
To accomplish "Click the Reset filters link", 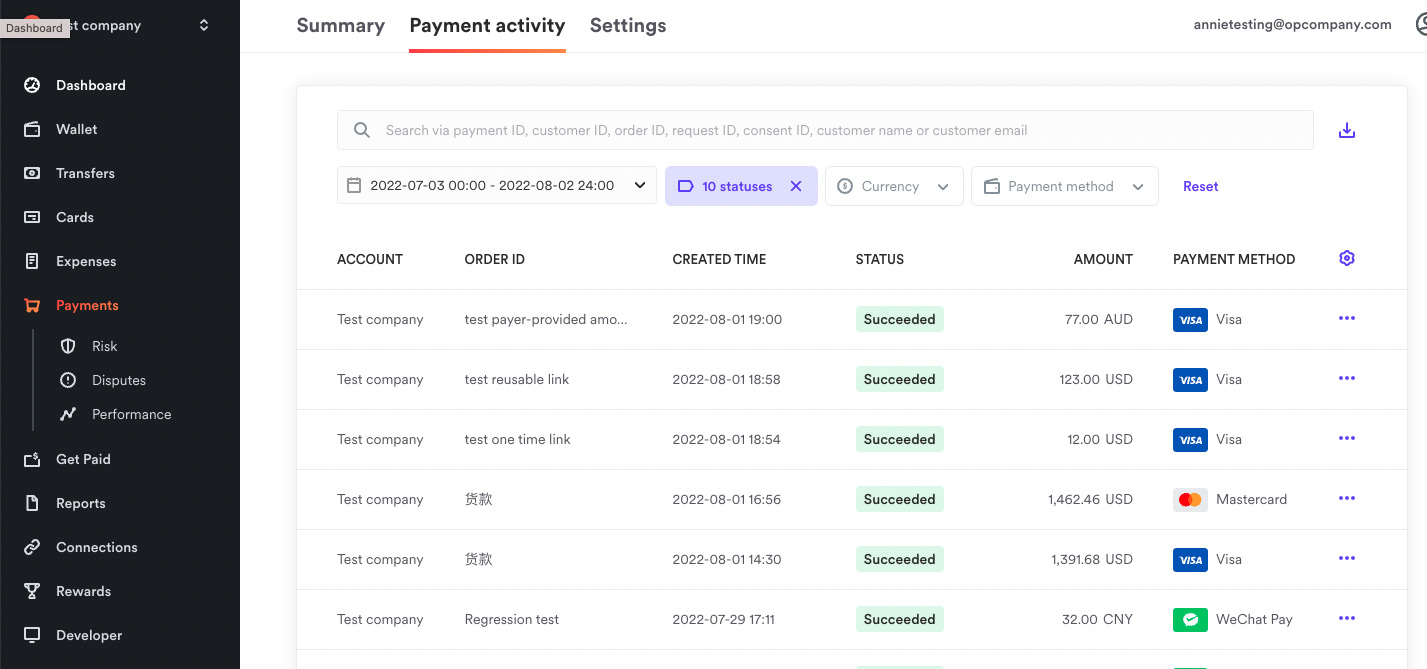I will 1200,186.
